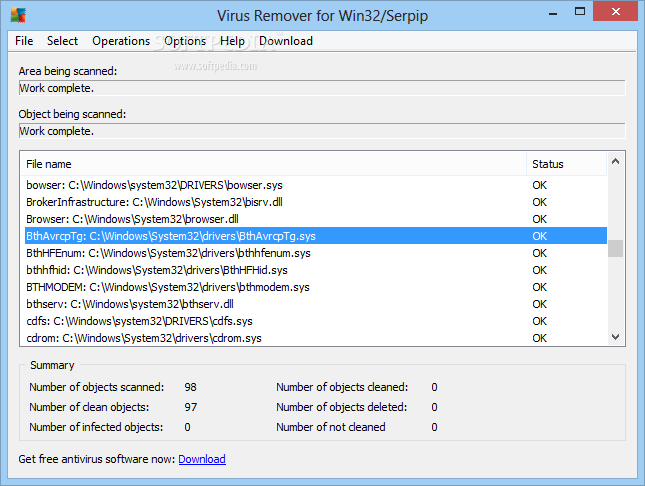Click the list scroll down arrow
645x486 pixels.
tap(615, 337)
